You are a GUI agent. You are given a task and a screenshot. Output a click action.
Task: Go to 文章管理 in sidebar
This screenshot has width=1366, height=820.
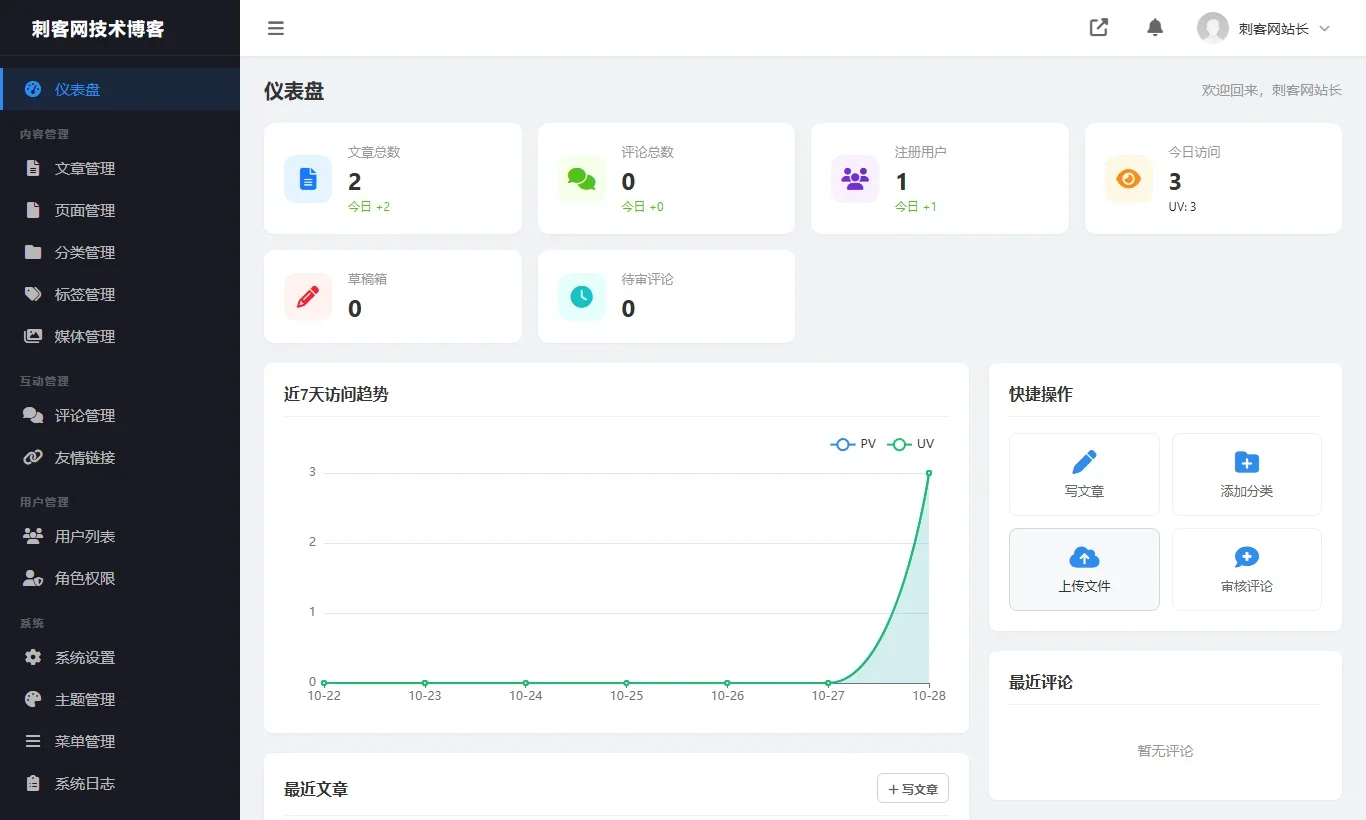[120, 169]
